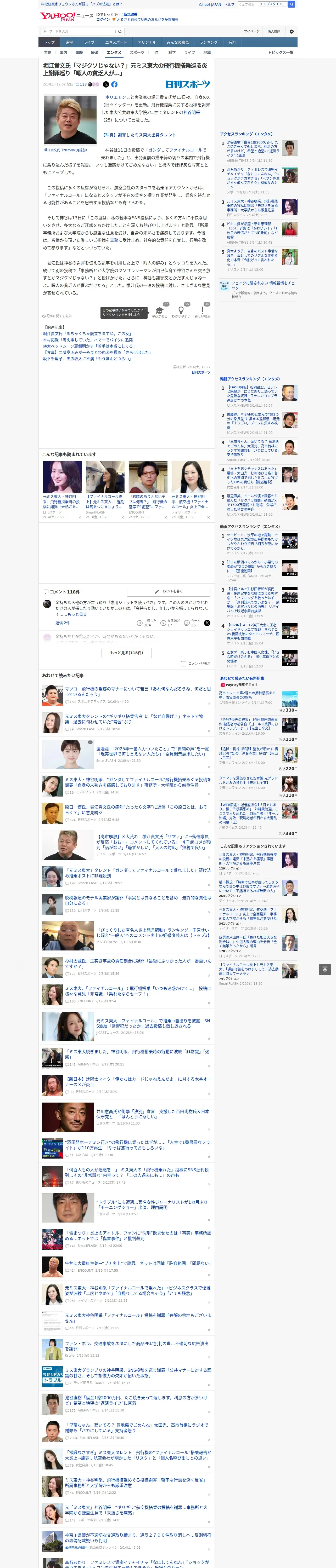The image size is (336, 1568).
Task: Open settings with the gear icon
Action: click(292, 32)
